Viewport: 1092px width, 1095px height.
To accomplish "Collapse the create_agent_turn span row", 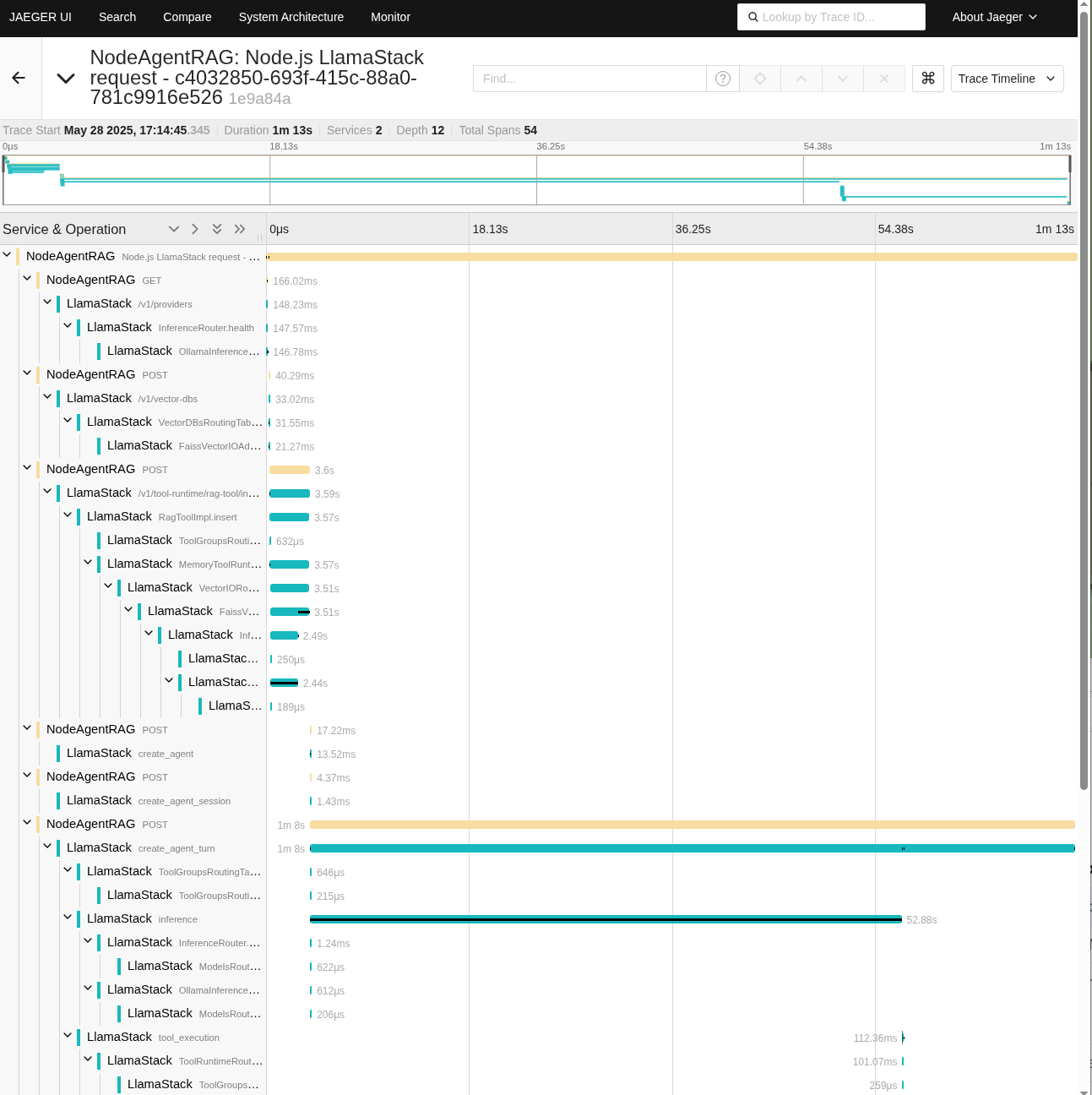I will 48,847.
